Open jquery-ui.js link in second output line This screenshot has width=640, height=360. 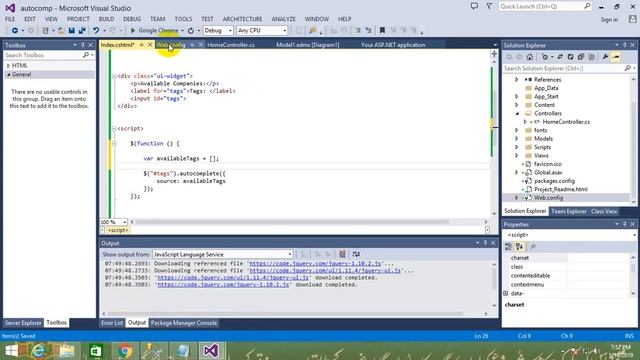click(x=325, y=271)
